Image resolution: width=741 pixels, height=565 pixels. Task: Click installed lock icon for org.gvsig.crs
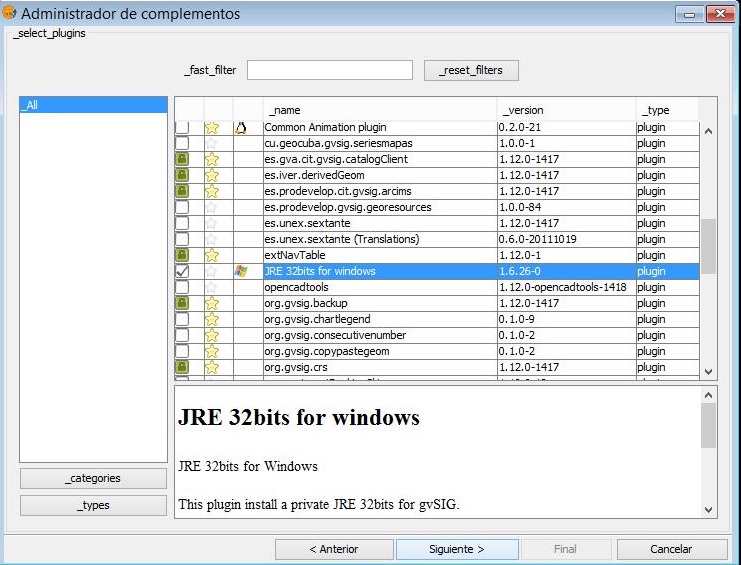[x=182, y=367]
